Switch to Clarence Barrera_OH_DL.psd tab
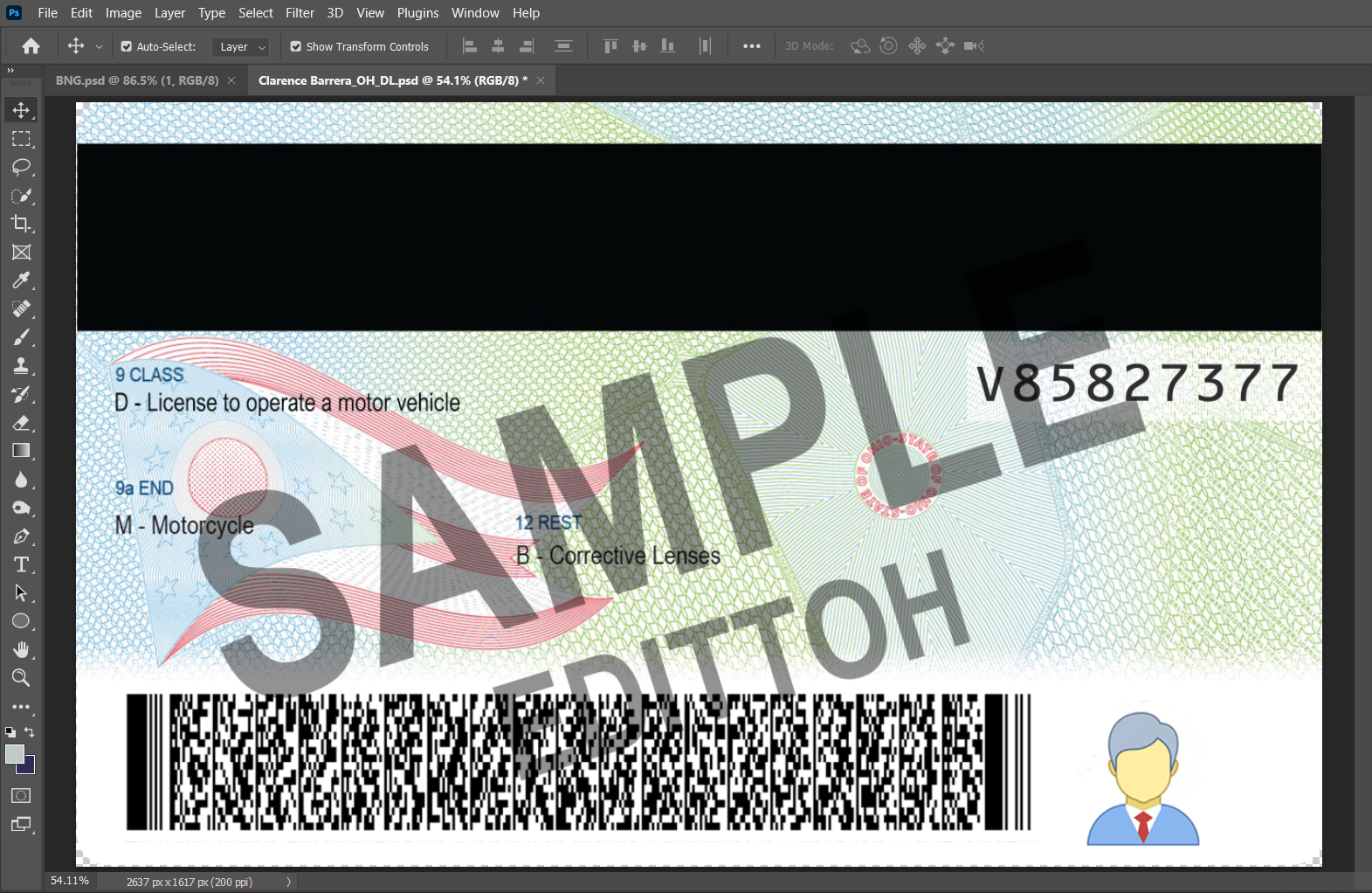This screenshot has width=1372, height=893. click(x=393, y=80)
